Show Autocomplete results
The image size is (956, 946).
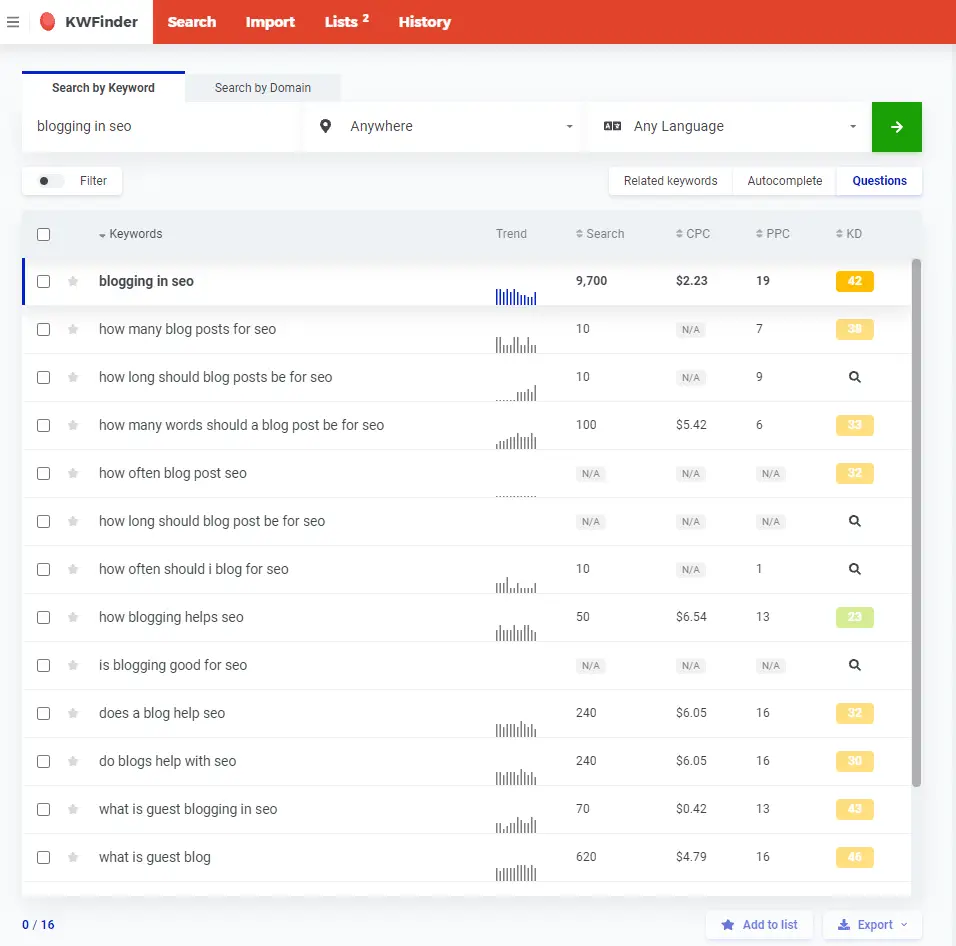tap(784, 181)
